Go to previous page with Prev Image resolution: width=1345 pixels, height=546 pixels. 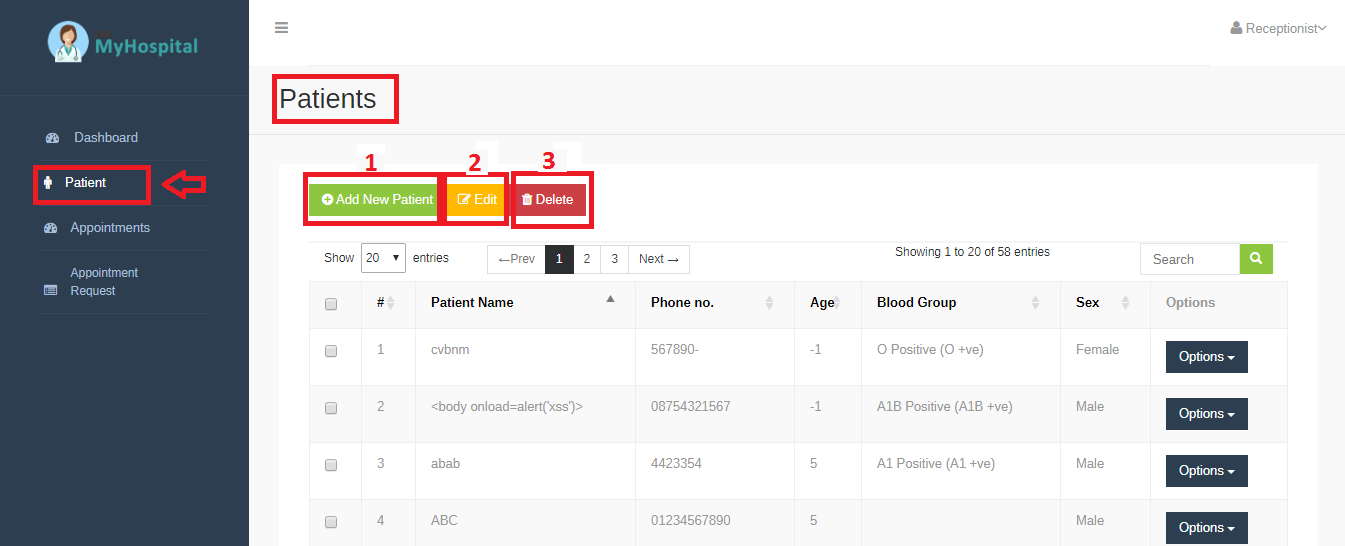(x=516, y=259)
